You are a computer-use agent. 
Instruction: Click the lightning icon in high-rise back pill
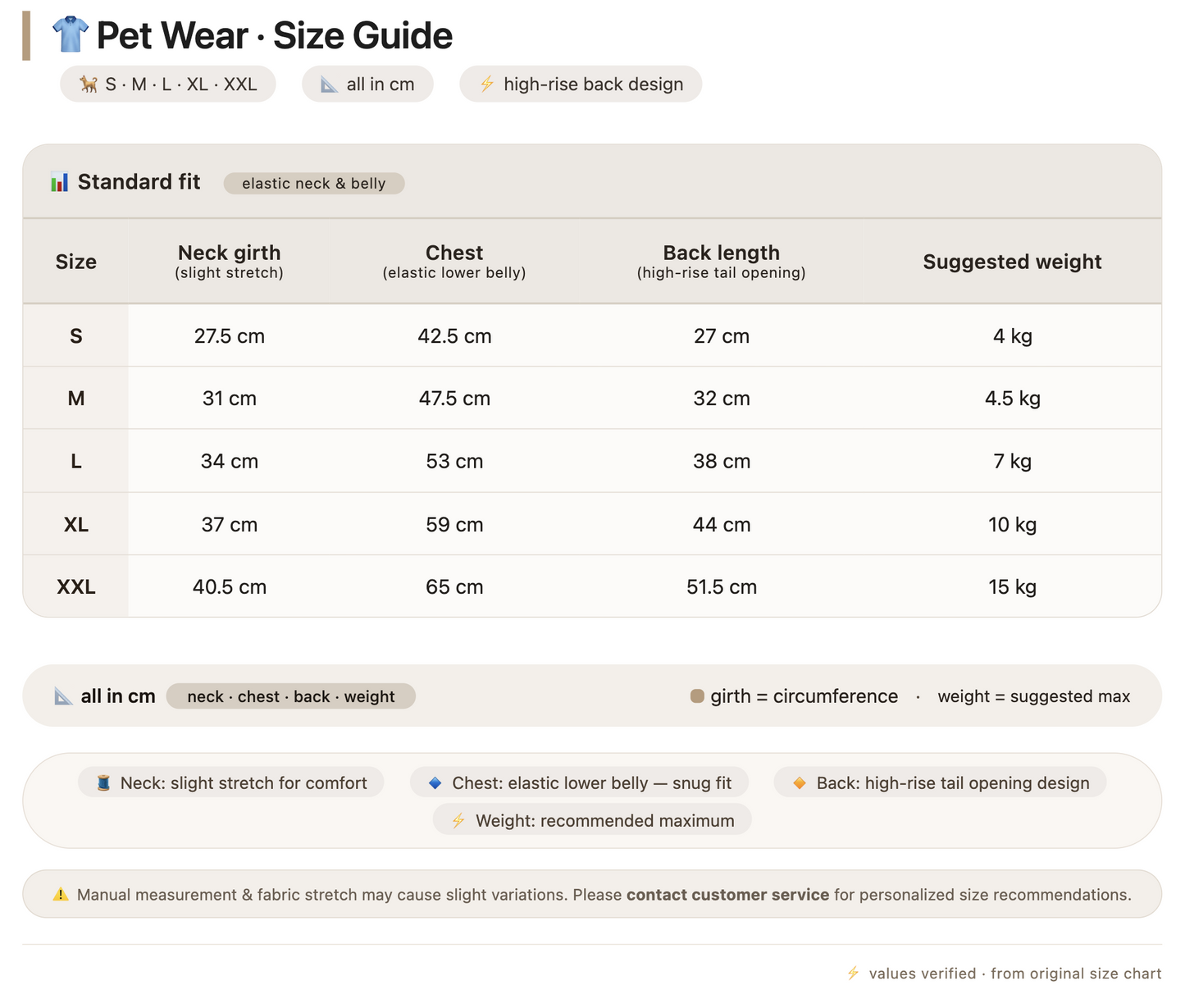(486, 84)
